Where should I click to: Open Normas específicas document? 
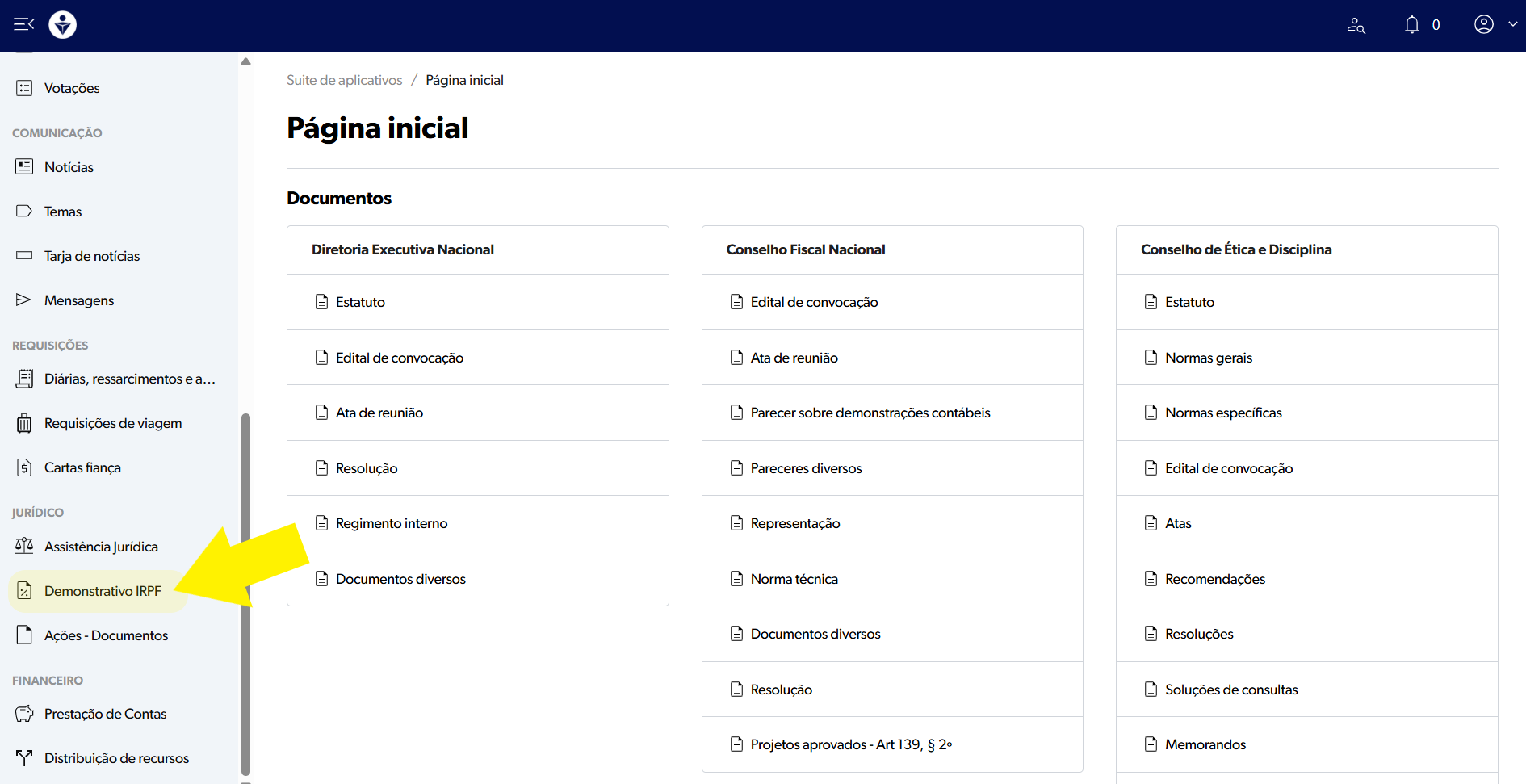coord(1223,413)
